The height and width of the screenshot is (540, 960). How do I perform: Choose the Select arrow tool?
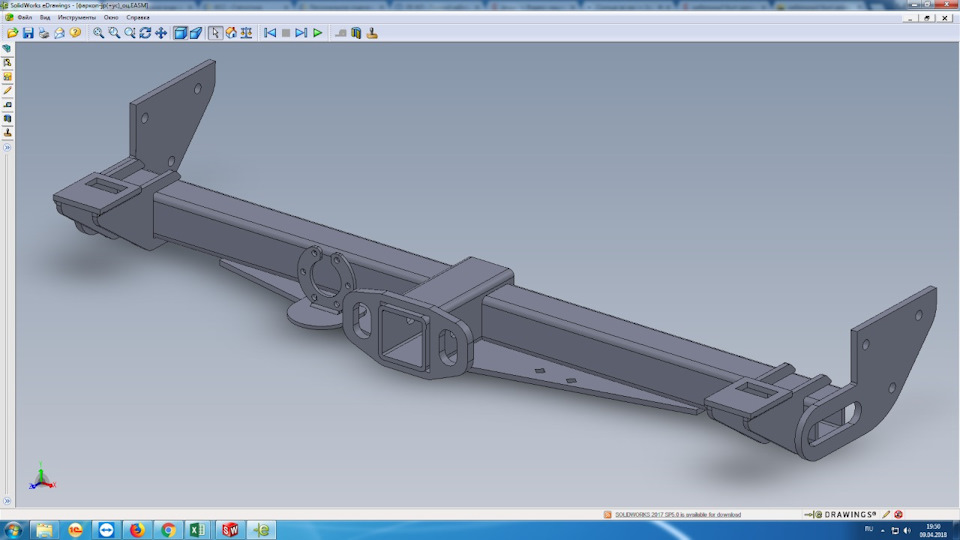pos(215,32)
